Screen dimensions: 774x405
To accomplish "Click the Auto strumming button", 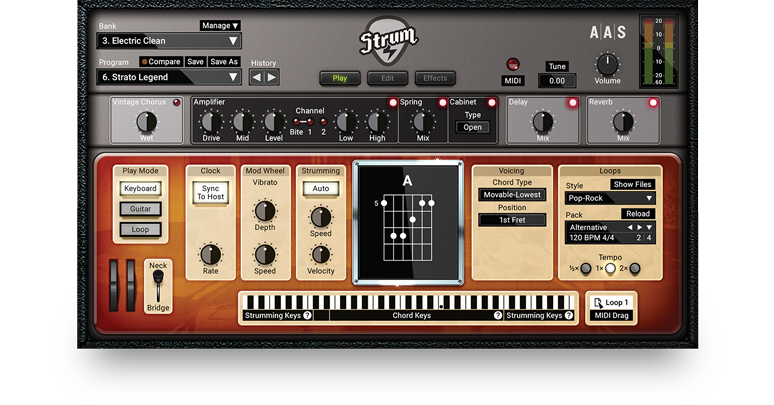I will (x=320, y=189).
